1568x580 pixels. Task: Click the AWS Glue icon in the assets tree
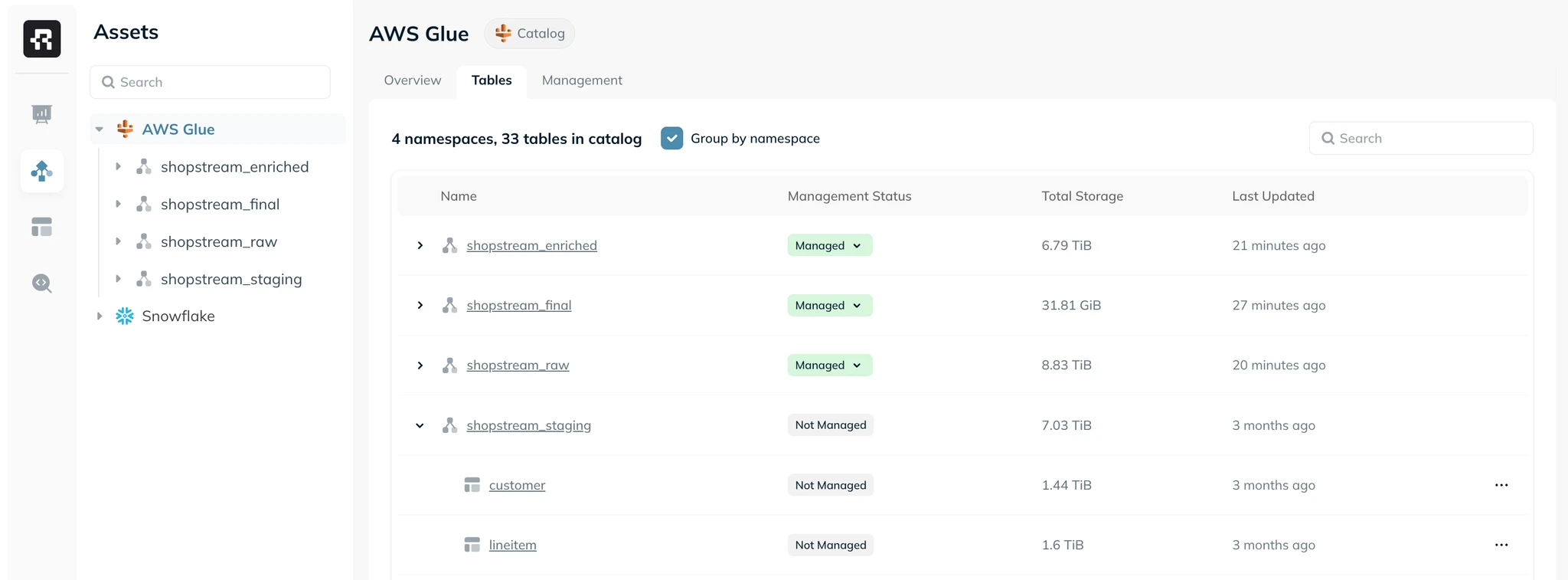click(x=125, y=129)
